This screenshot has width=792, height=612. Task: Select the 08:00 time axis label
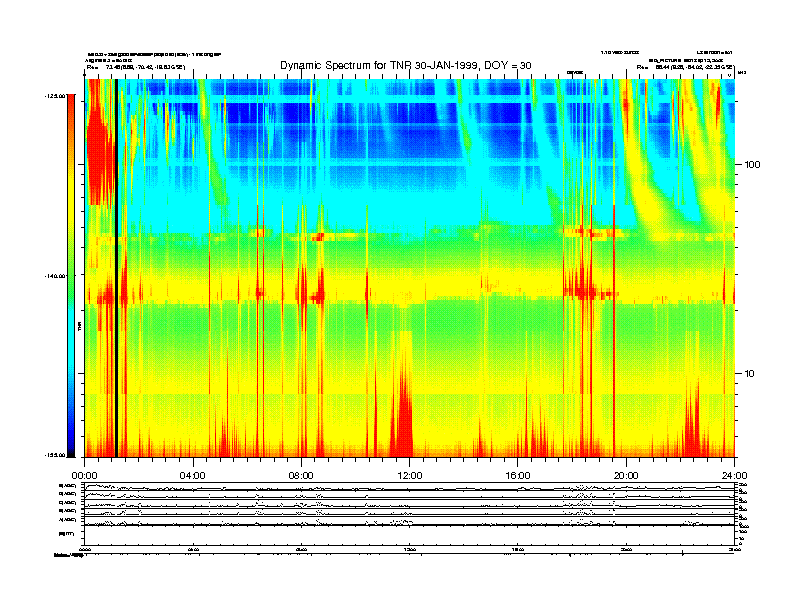[301, 476]
